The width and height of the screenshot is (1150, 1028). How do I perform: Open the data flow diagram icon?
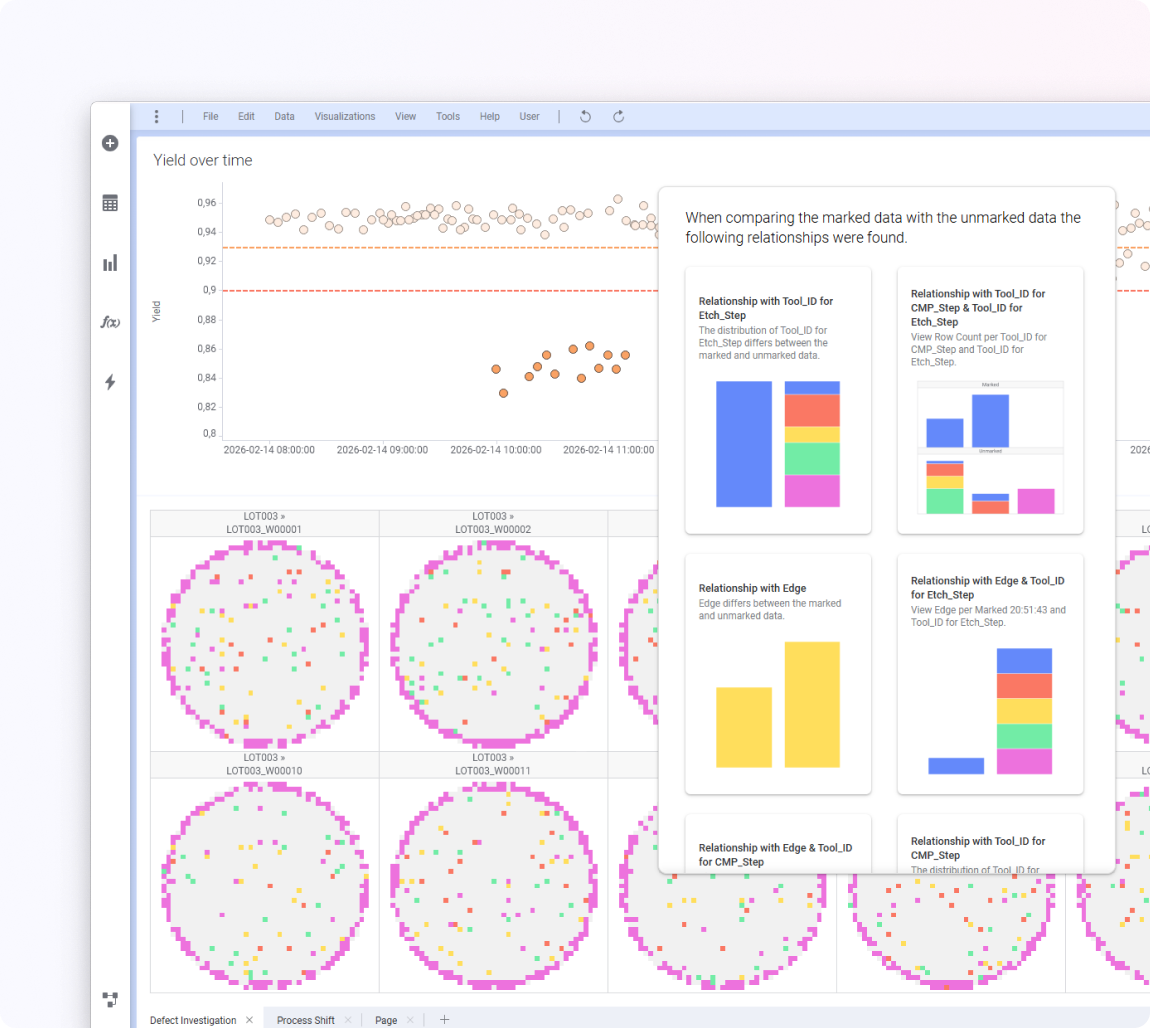click(x=110, y=999)
